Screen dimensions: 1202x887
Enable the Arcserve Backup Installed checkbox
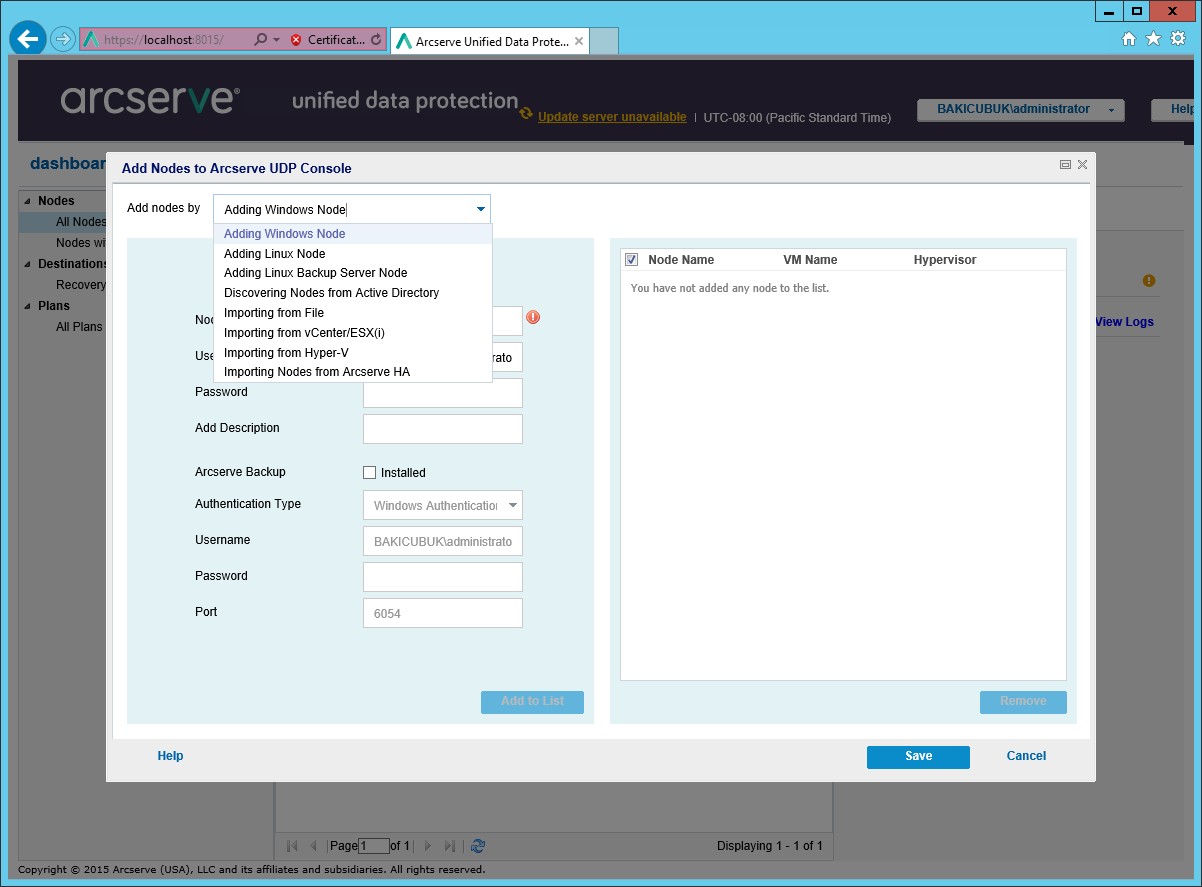point(370,473)
